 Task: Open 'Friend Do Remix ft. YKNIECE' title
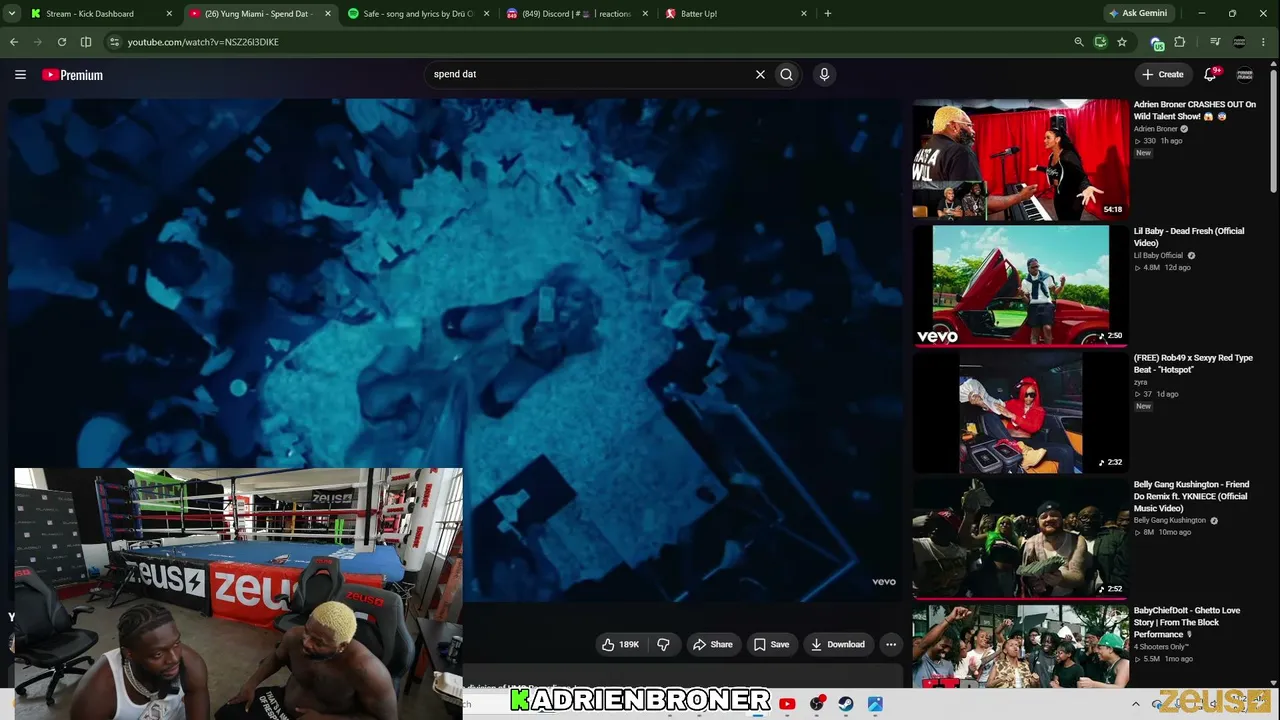point(1191,497)
